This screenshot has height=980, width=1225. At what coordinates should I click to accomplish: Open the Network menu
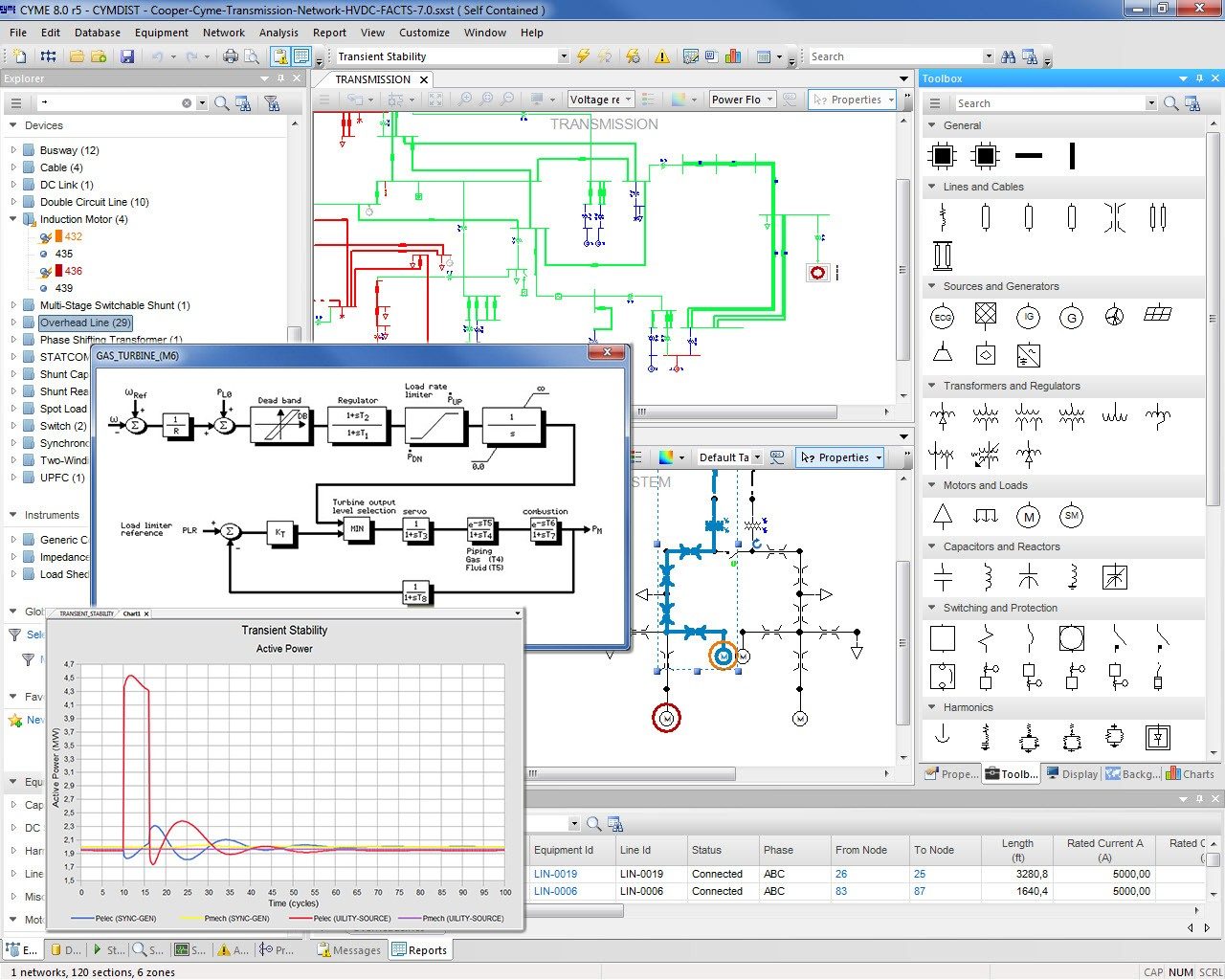(x=224, y=33)
